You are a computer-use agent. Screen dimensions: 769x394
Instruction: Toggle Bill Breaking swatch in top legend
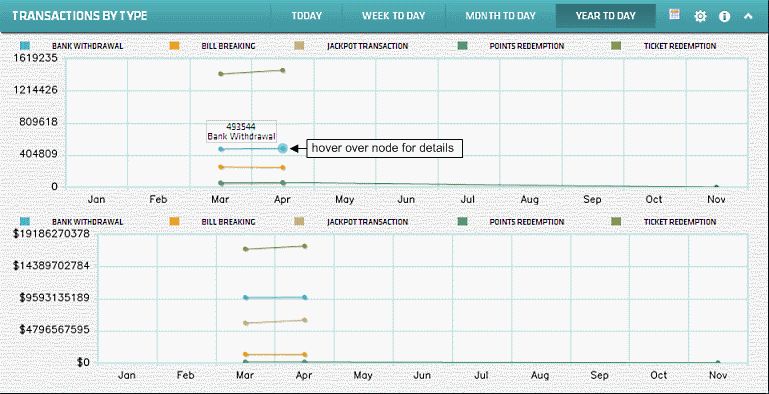pyautogui.click(x=174, y=46)
